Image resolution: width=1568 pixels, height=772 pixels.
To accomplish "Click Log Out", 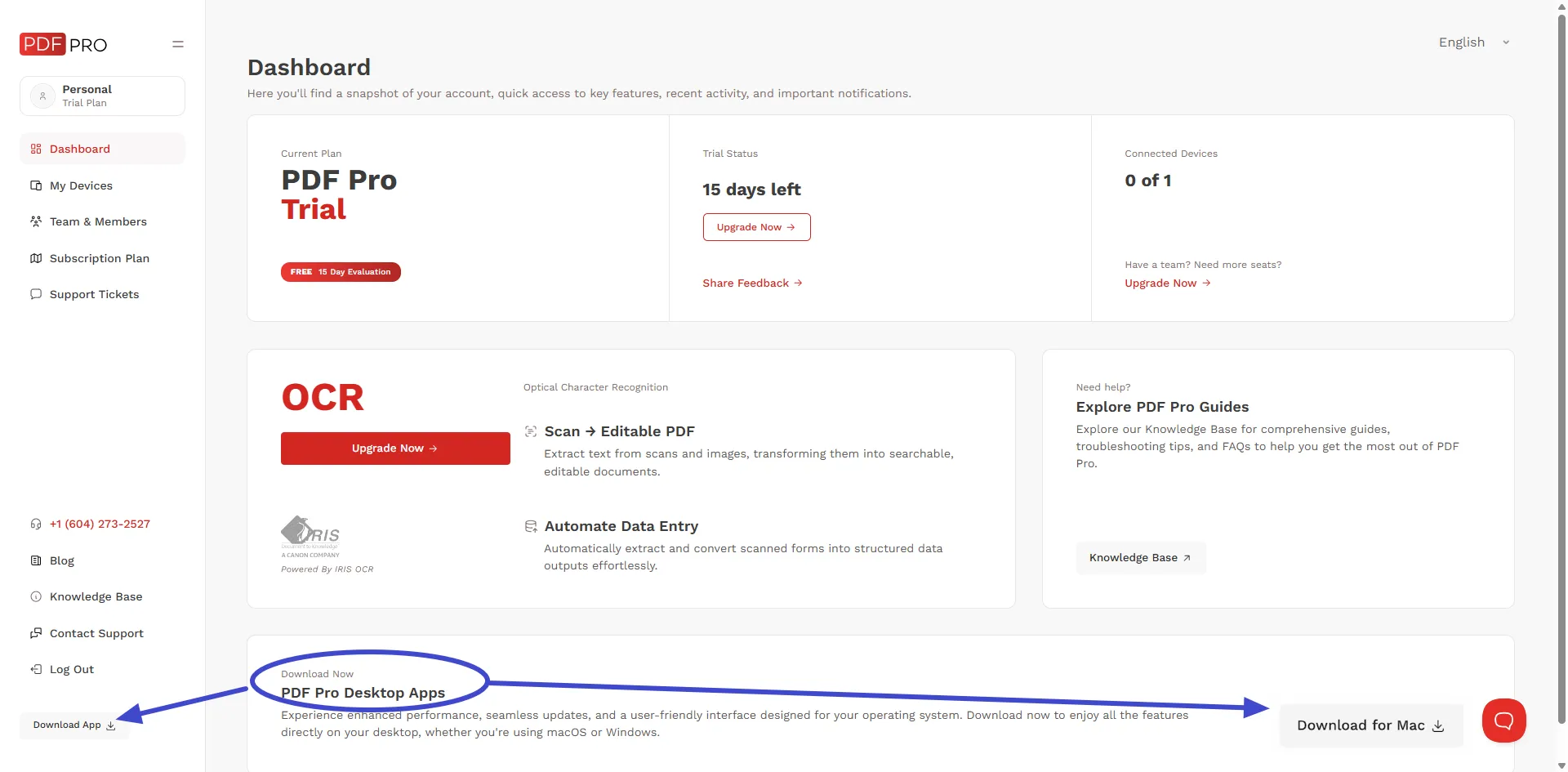I will (72, 669).
